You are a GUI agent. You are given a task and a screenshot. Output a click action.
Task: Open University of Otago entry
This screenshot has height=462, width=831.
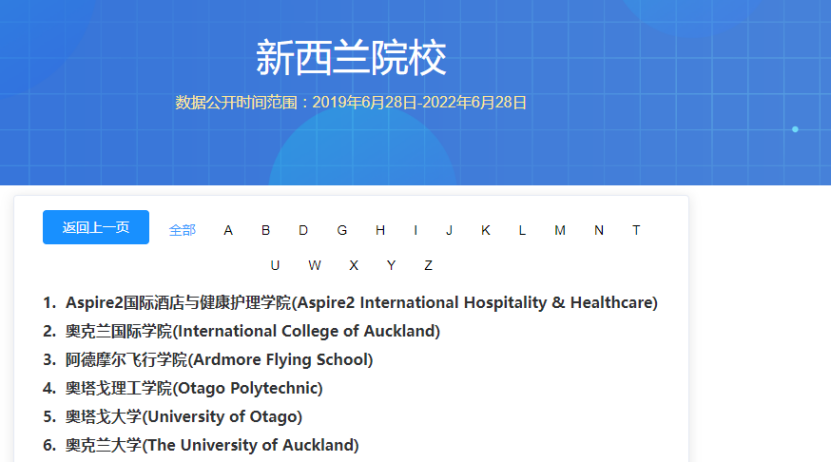(184, 416)
